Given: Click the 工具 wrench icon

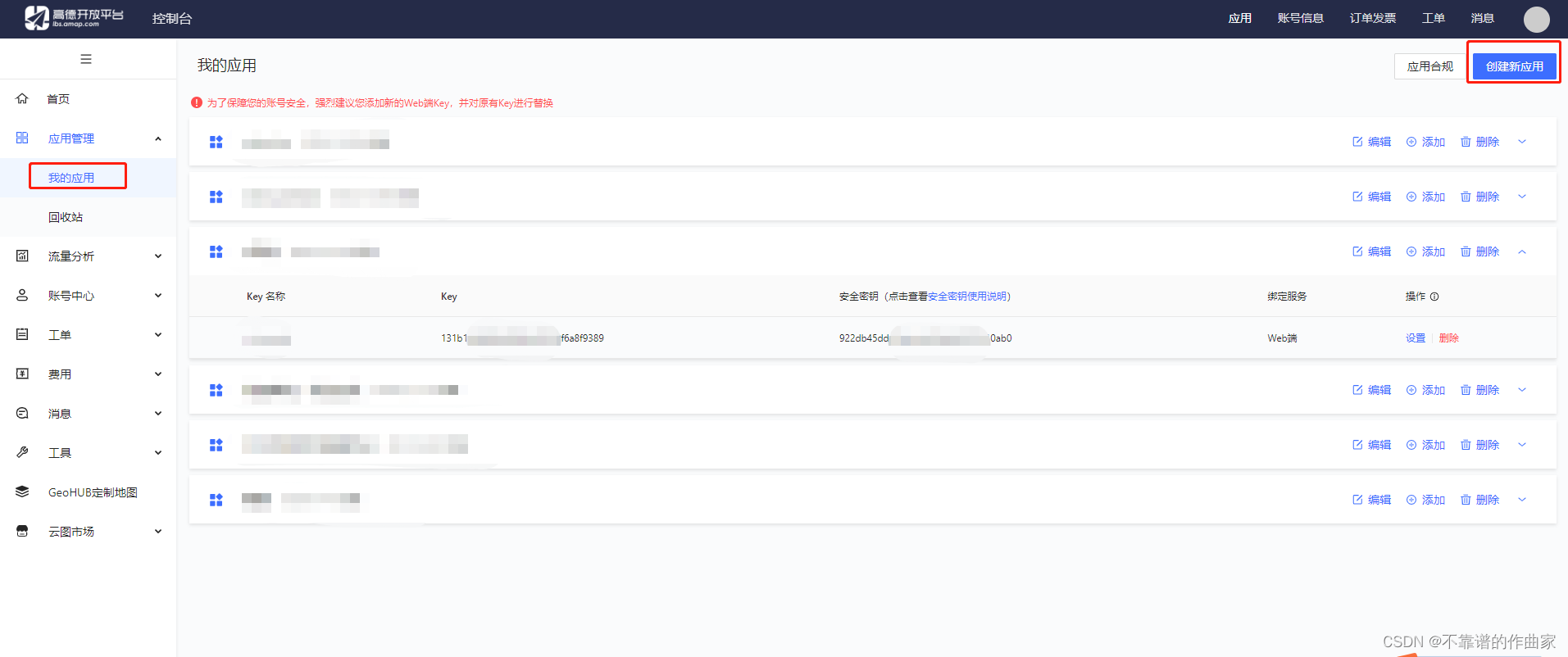Looking at the screenshot, I should click(22, 452).
